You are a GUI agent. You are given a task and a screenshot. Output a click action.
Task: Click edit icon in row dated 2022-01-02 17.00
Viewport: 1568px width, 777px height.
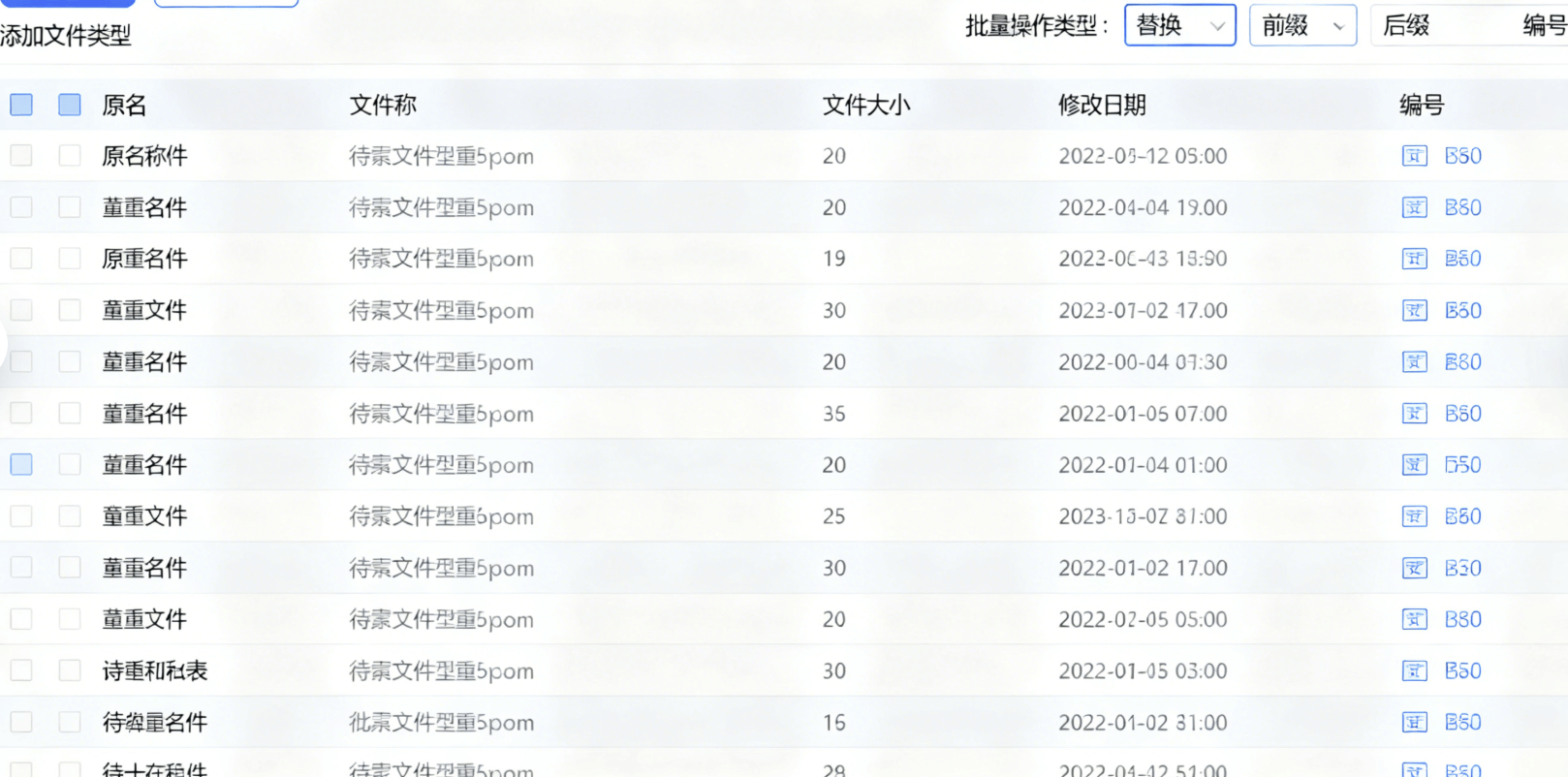click(x=1414, y=568)
